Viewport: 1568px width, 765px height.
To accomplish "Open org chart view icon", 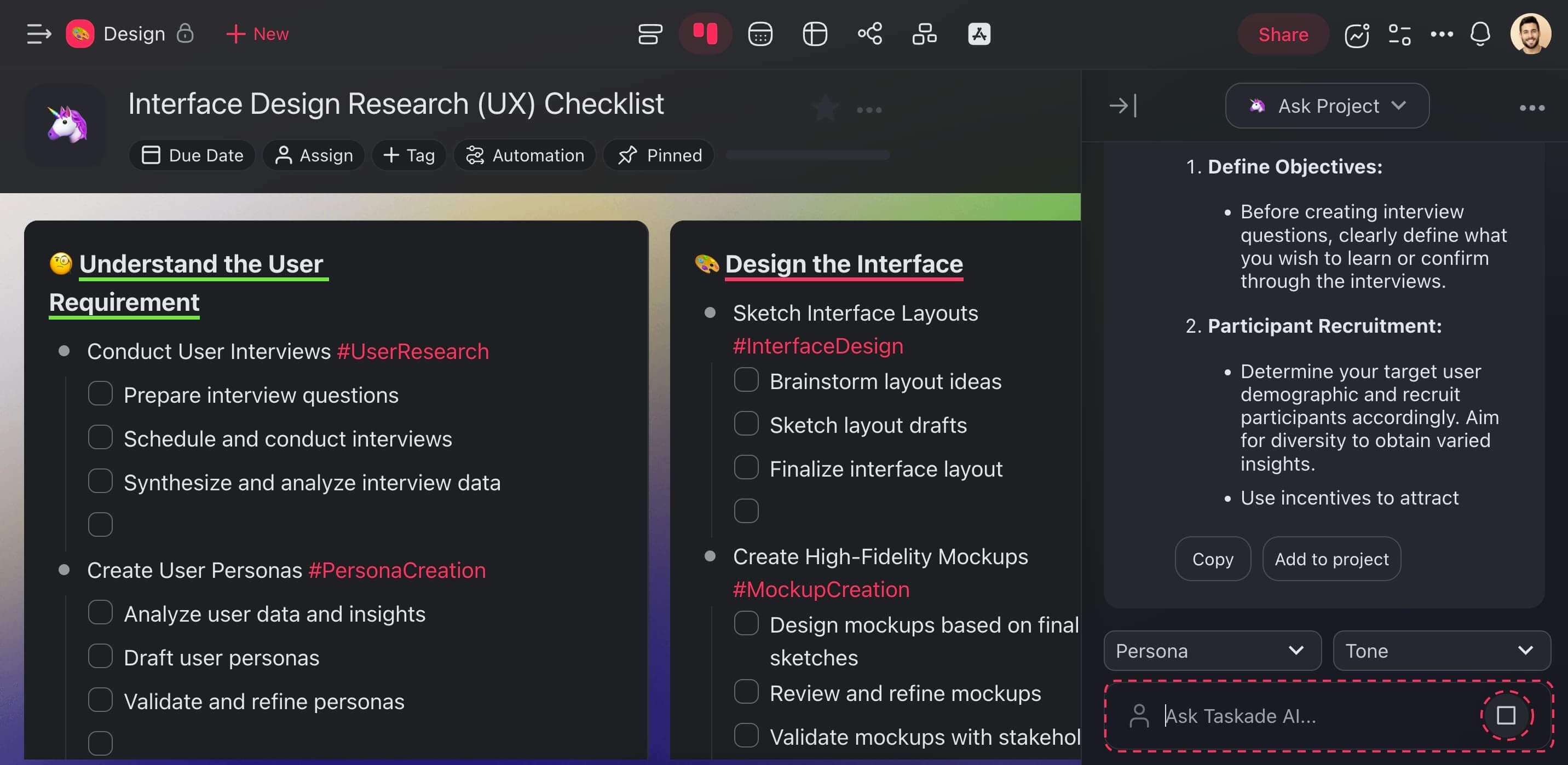I will pos(924,34).
